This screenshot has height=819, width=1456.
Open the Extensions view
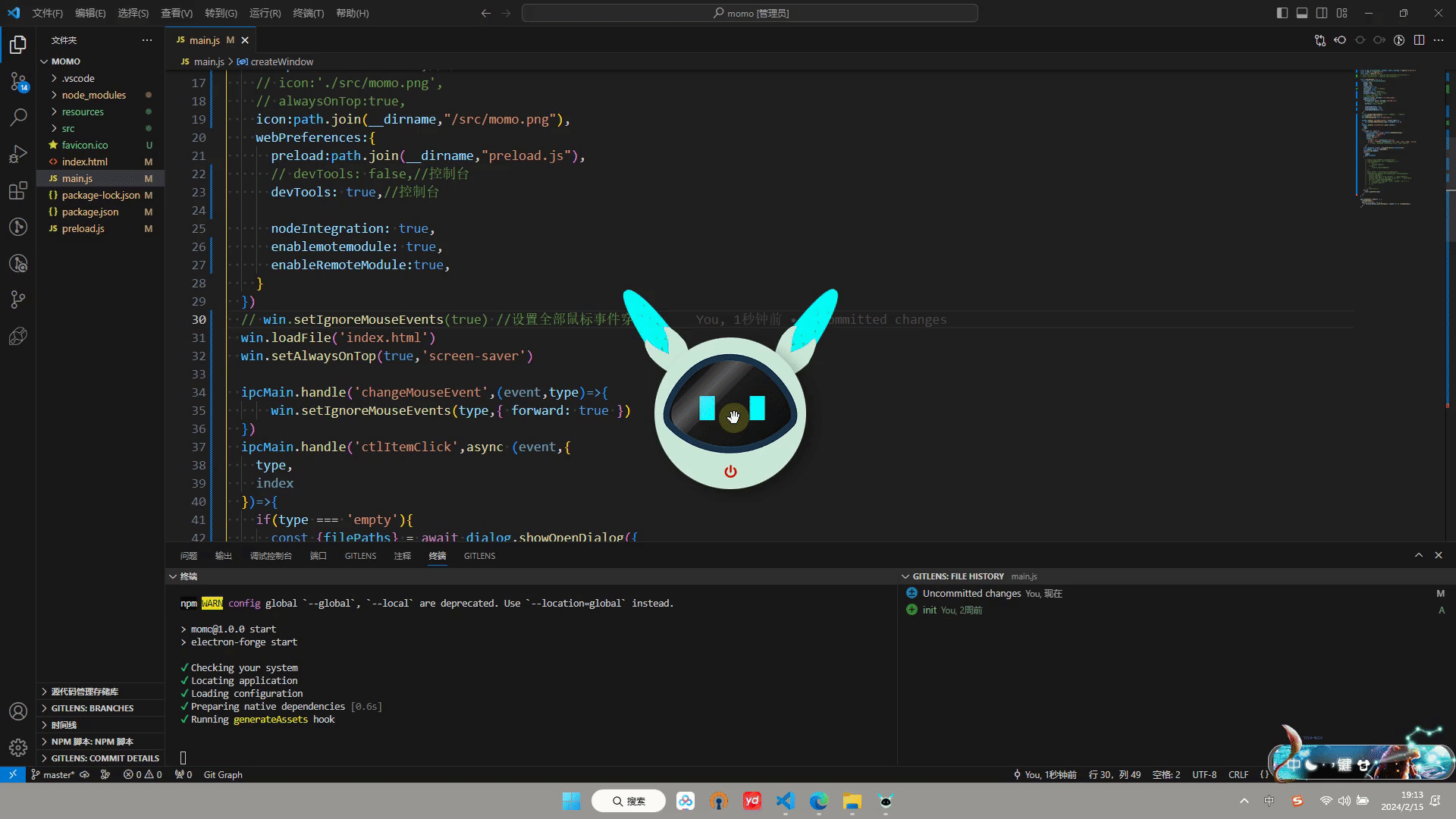pyautogui.click(x=18, y=190)
